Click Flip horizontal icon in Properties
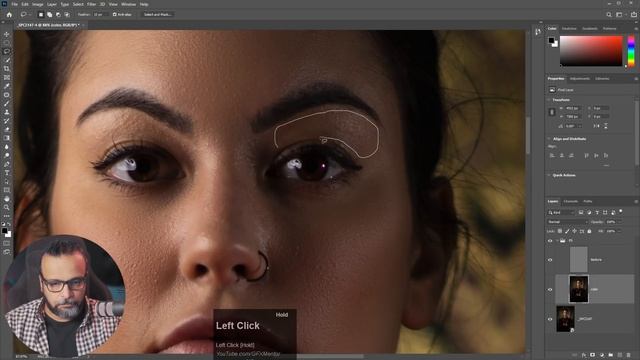The height and width of the screenshot is (360, 640). pos(596,126)
